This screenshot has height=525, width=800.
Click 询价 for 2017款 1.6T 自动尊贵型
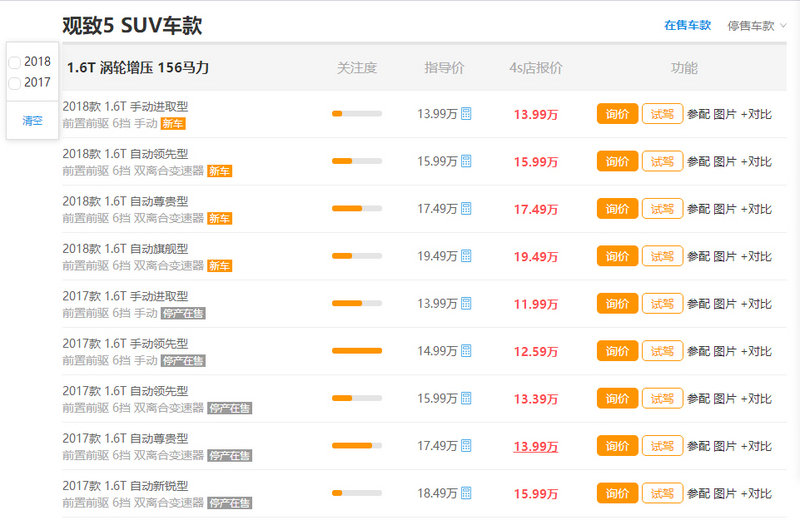pos(617,446)
